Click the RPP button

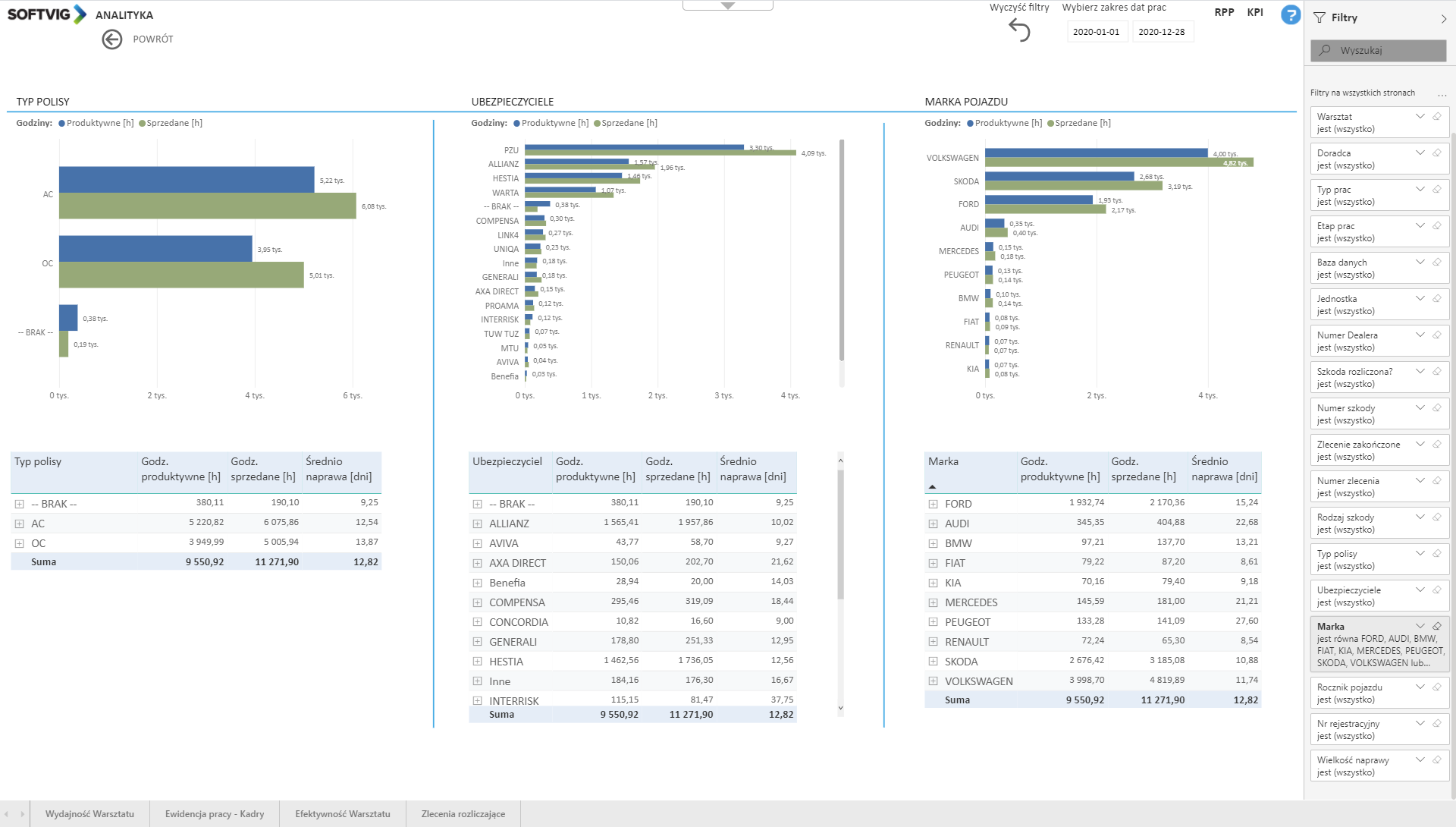(1224, 12)
